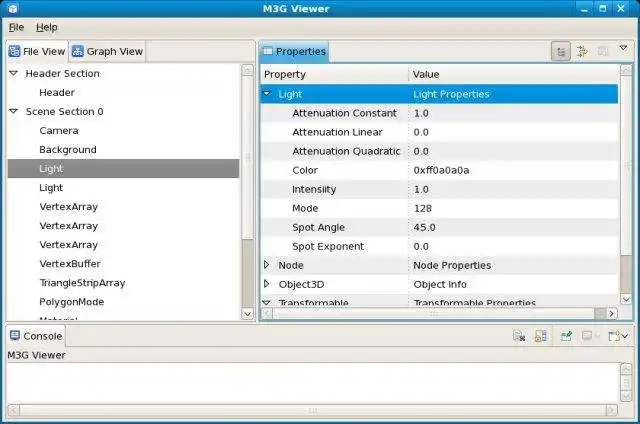Click the Mode value 128

point(422,208)
